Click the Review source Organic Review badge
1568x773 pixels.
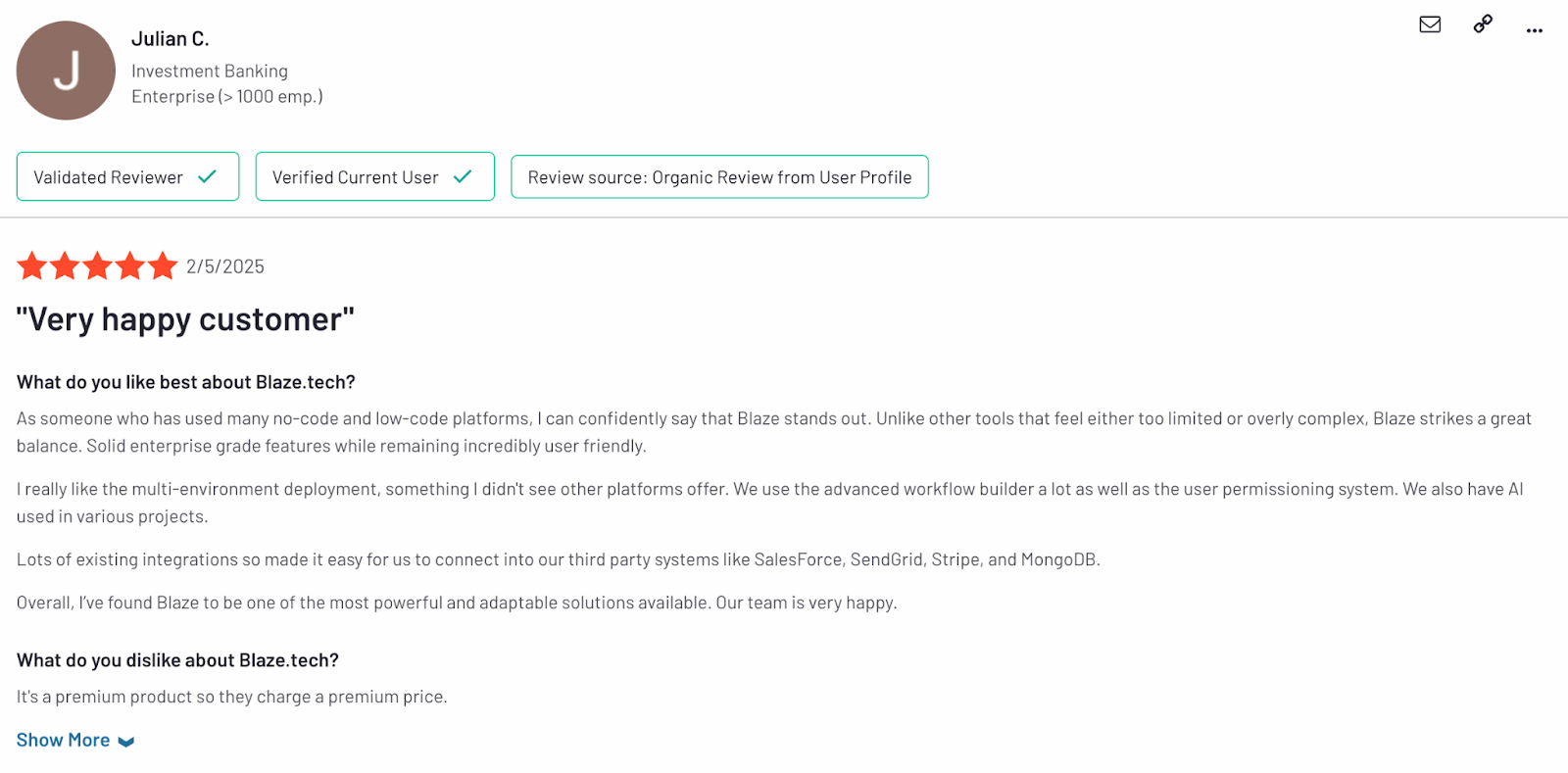(x=719, y=176)
